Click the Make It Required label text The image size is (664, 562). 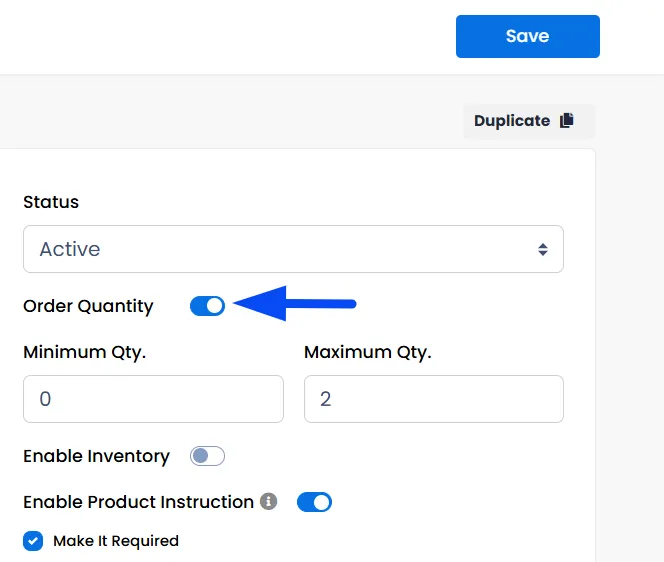tap(116, 541)
